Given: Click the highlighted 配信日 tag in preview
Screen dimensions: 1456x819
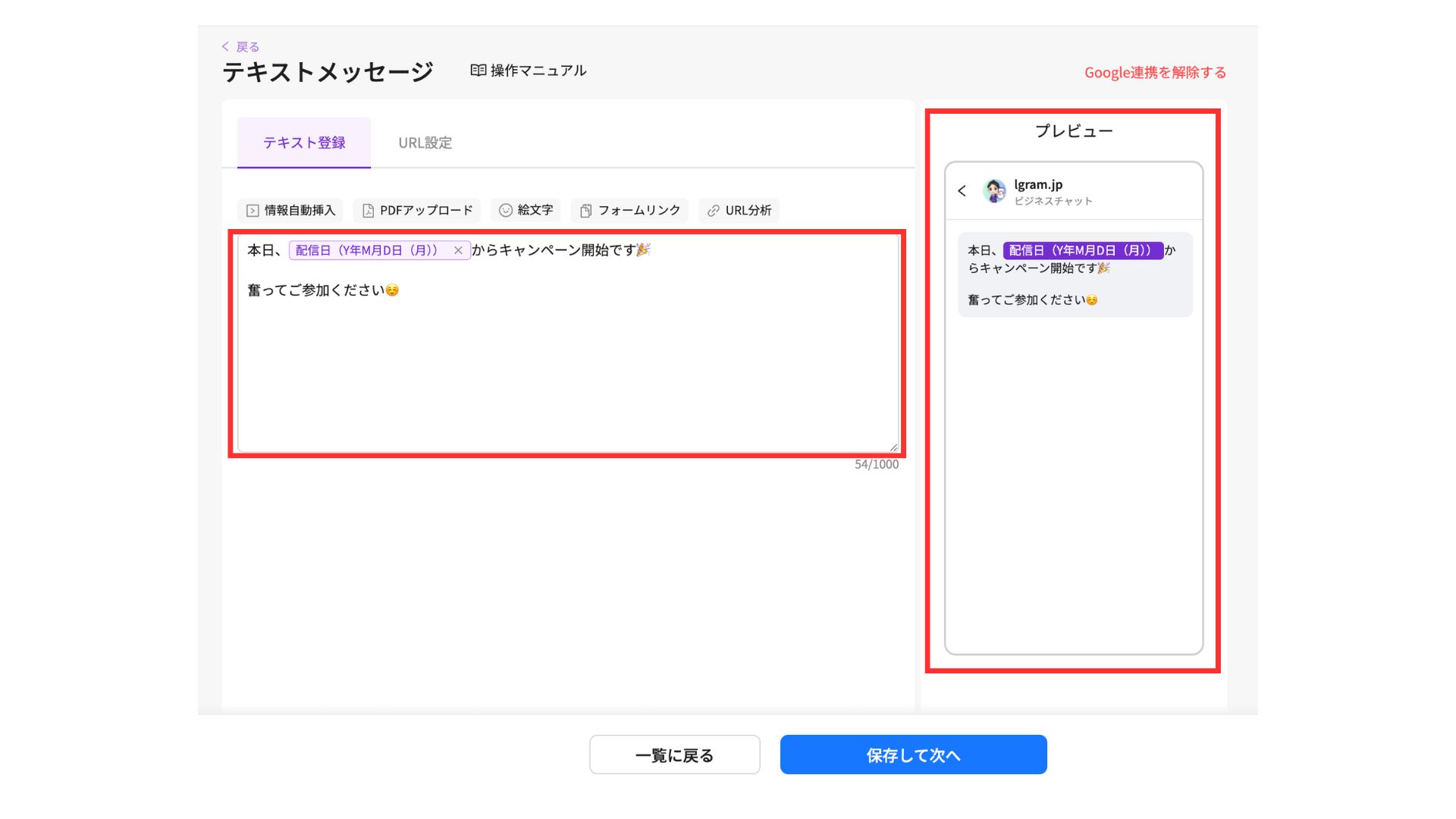Looking at the screenshot, I should point(1082,250).
